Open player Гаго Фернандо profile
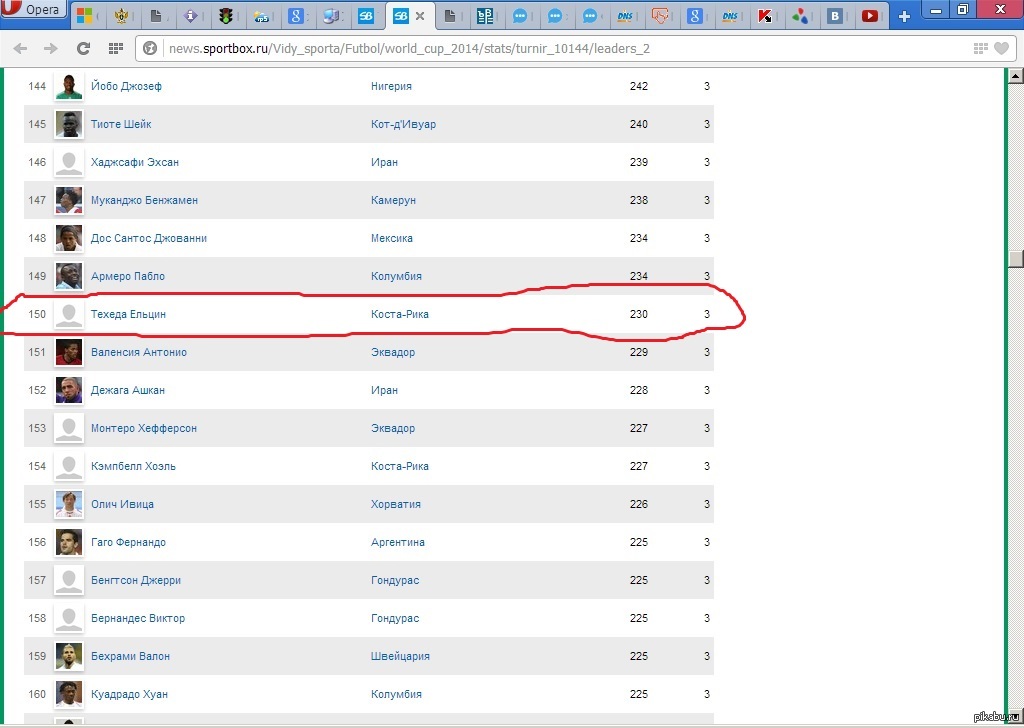 click(128, 542)
